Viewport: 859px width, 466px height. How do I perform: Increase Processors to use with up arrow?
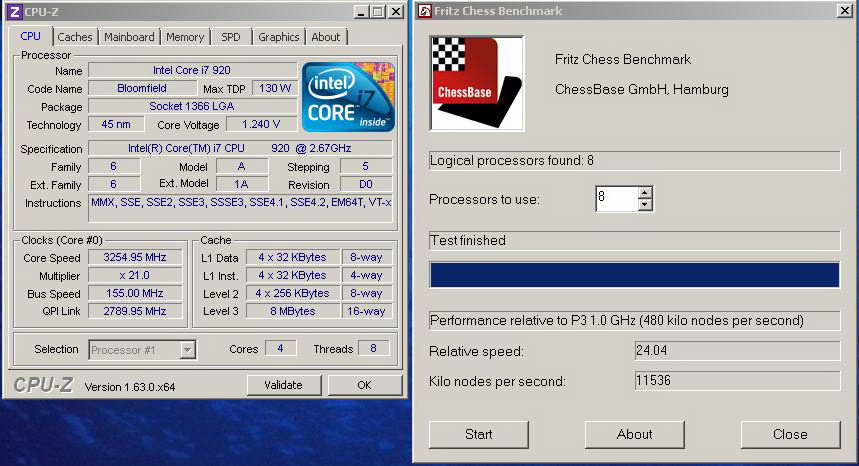[x=645, y=193]
